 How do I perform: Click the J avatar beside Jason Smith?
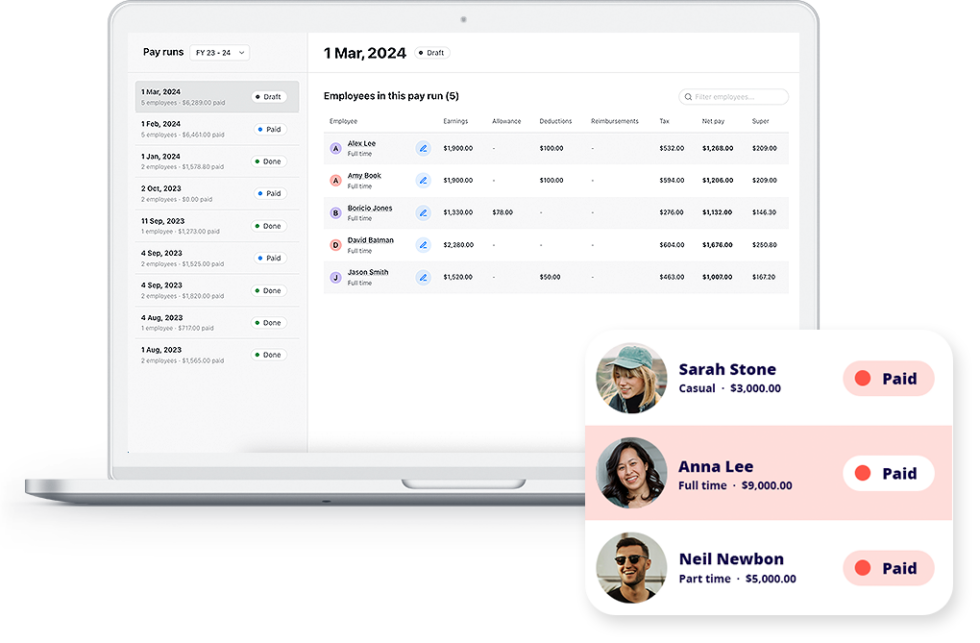336,277
